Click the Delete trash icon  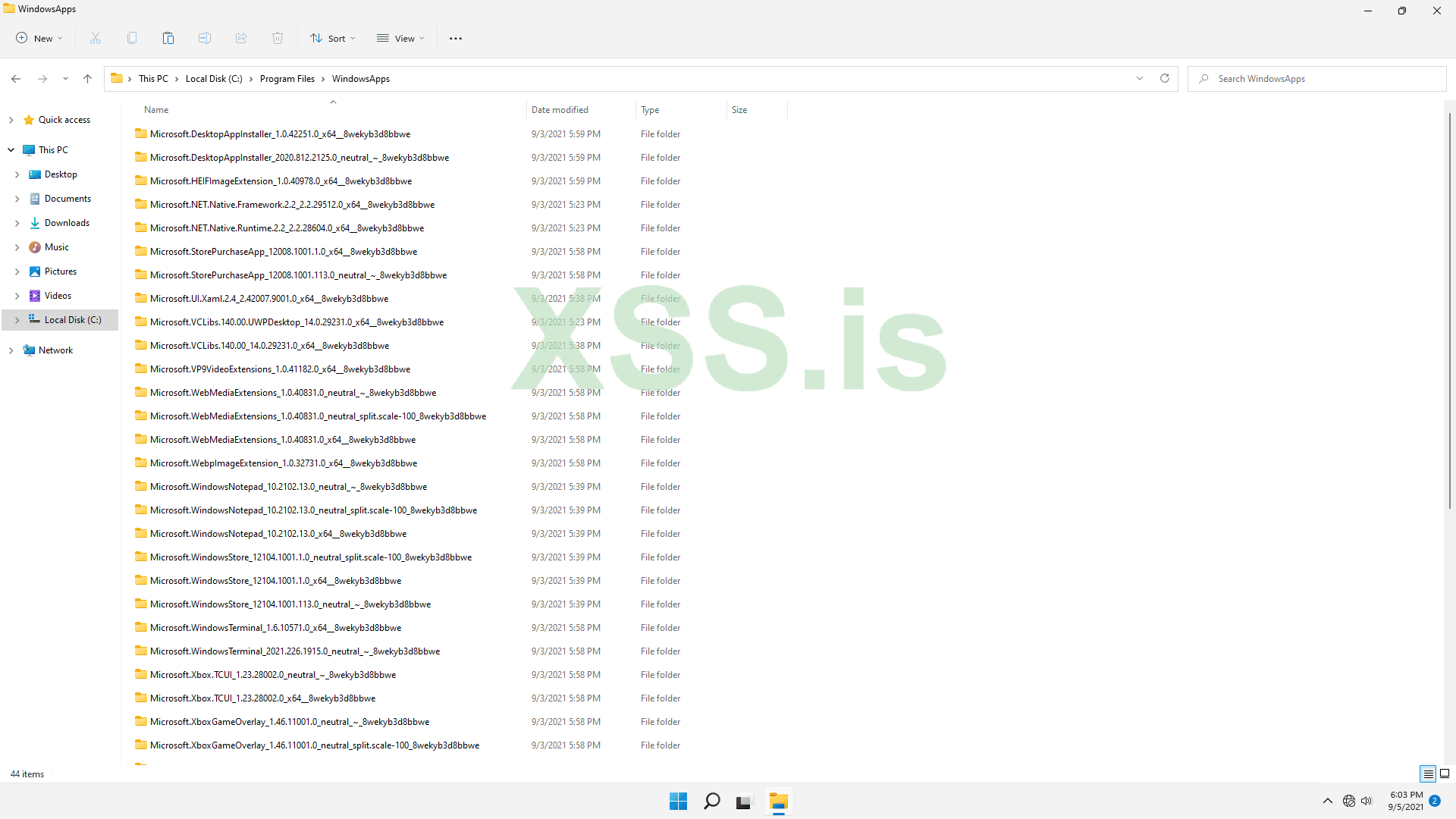point(278,38)
